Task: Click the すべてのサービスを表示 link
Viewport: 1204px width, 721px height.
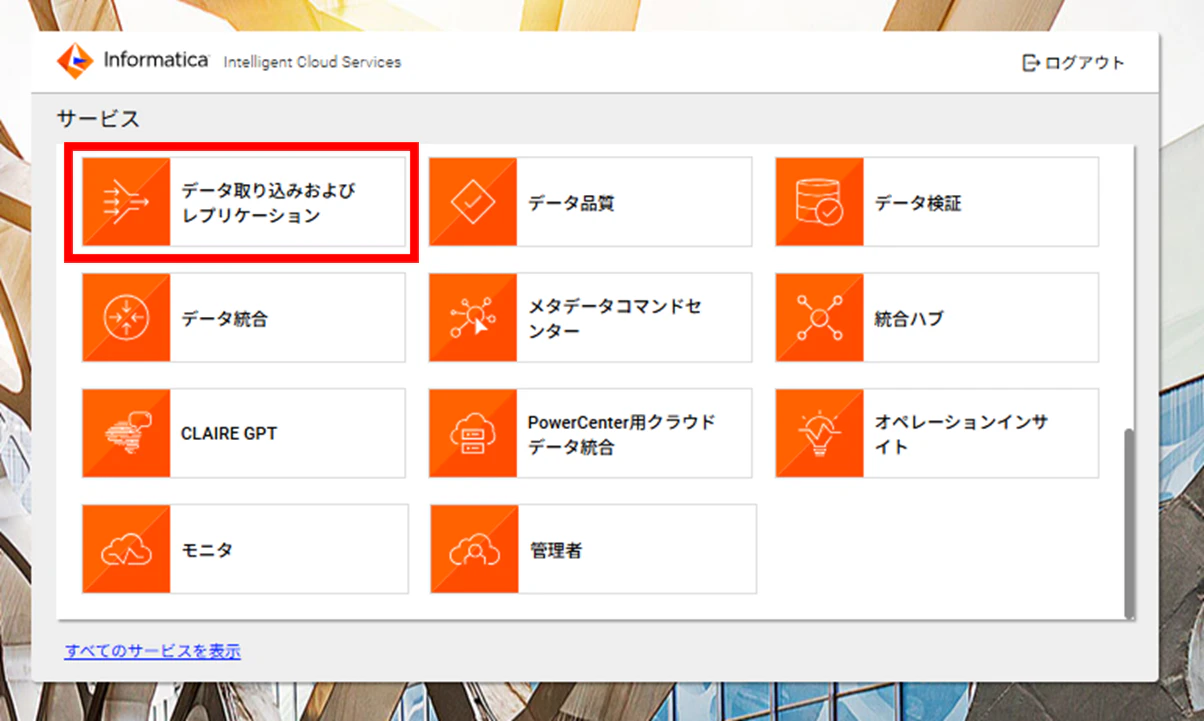Action: (152, 651)
